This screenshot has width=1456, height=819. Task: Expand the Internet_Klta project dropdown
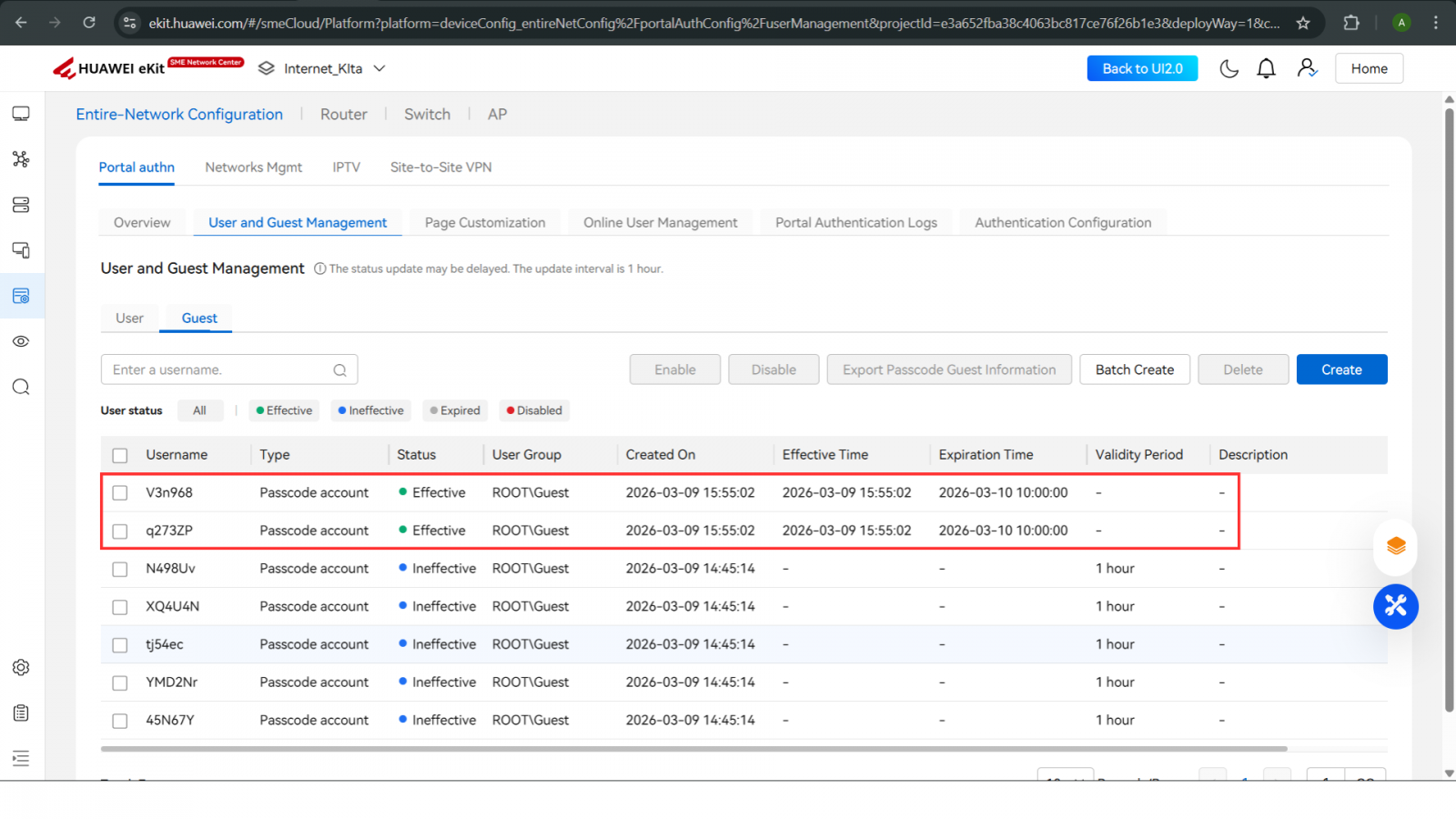[379, 68]
